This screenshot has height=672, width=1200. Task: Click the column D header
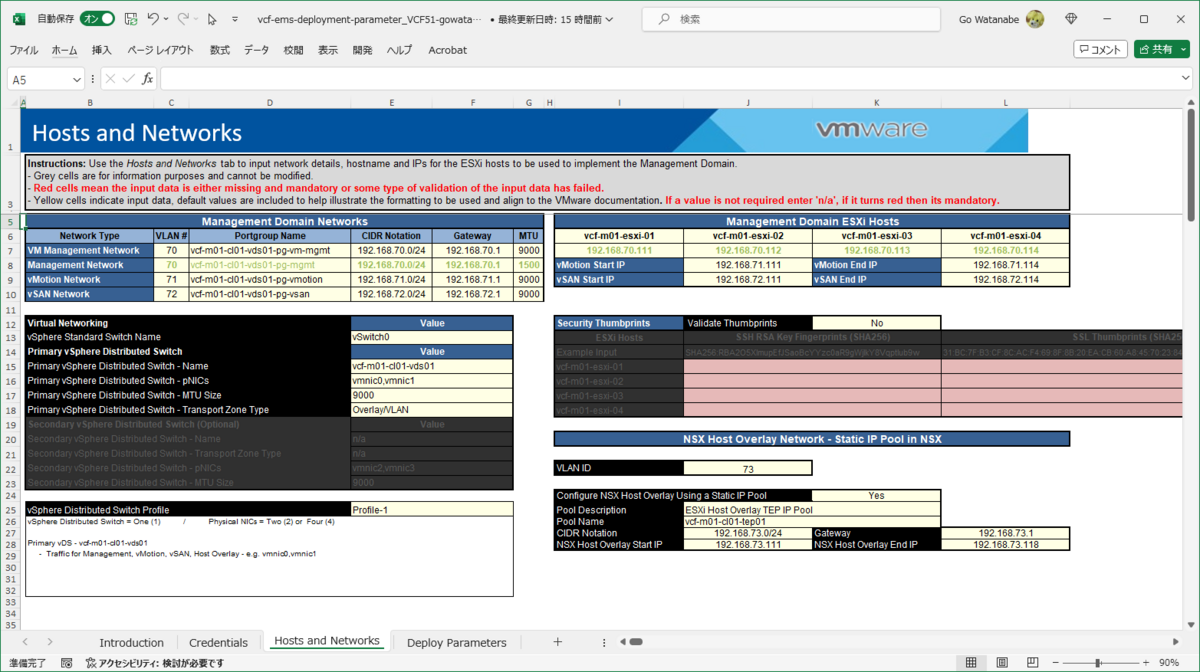click(270, 102)
